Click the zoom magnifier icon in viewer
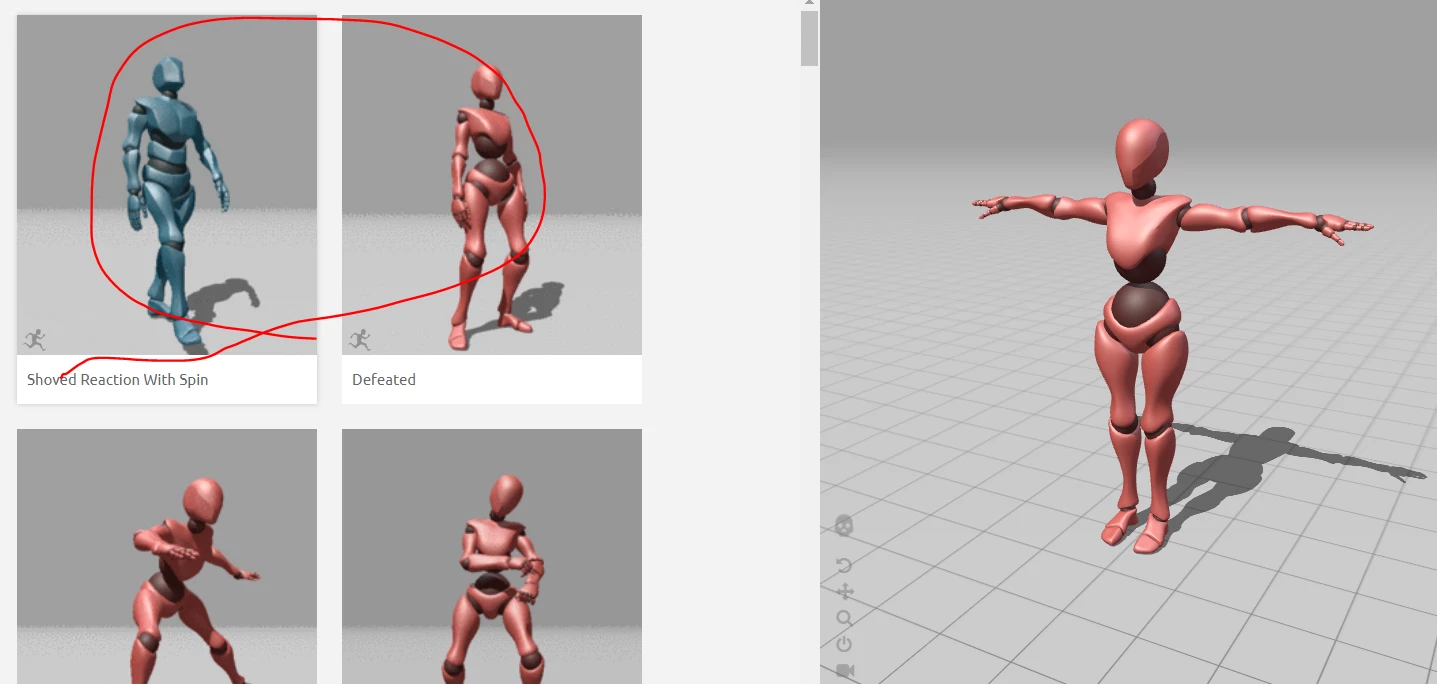This screenshot has width=1437, height=684. pos(844,618)
